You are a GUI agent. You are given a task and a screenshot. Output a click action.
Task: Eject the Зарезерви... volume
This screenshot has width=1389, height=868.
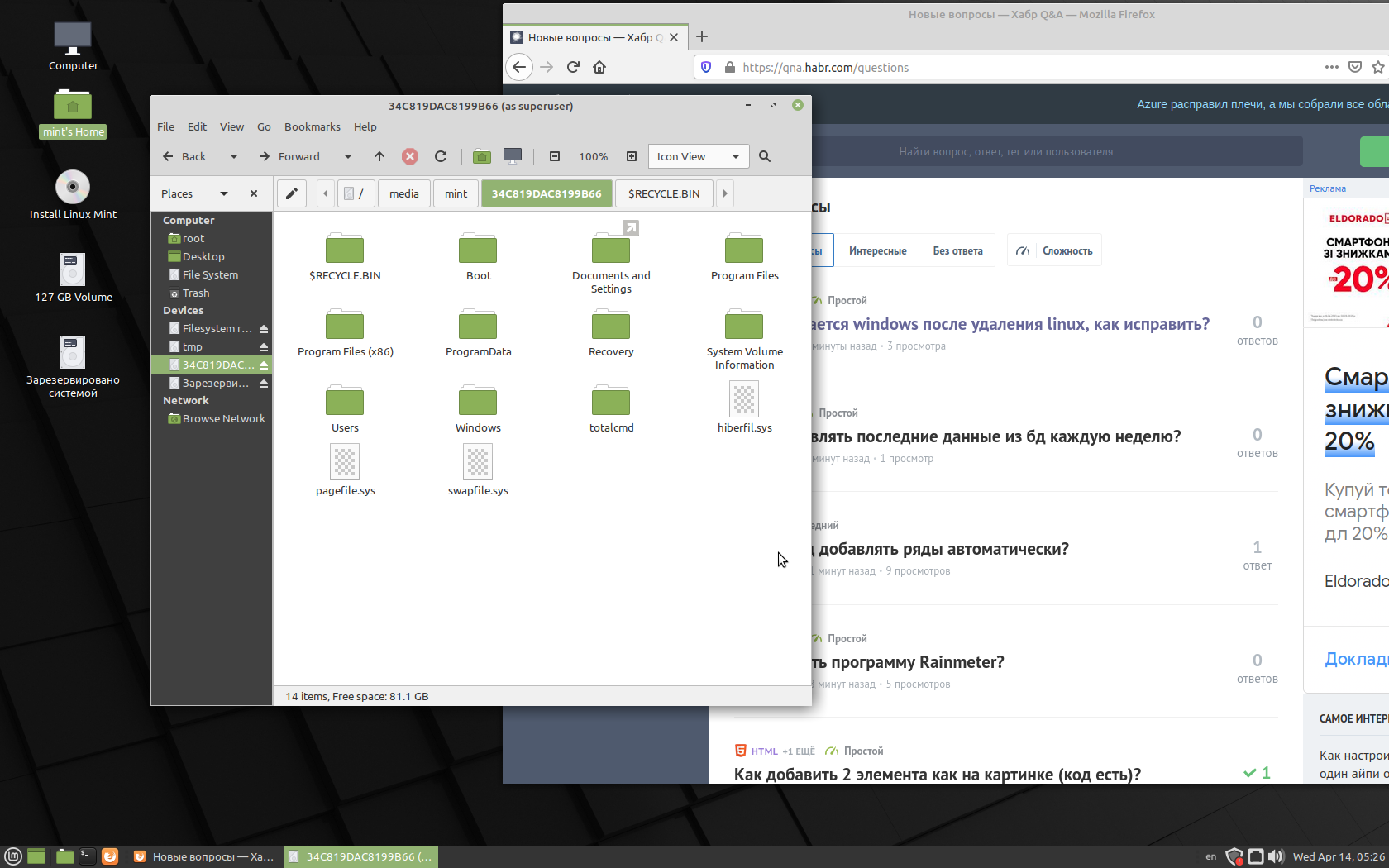click(264, 384)
